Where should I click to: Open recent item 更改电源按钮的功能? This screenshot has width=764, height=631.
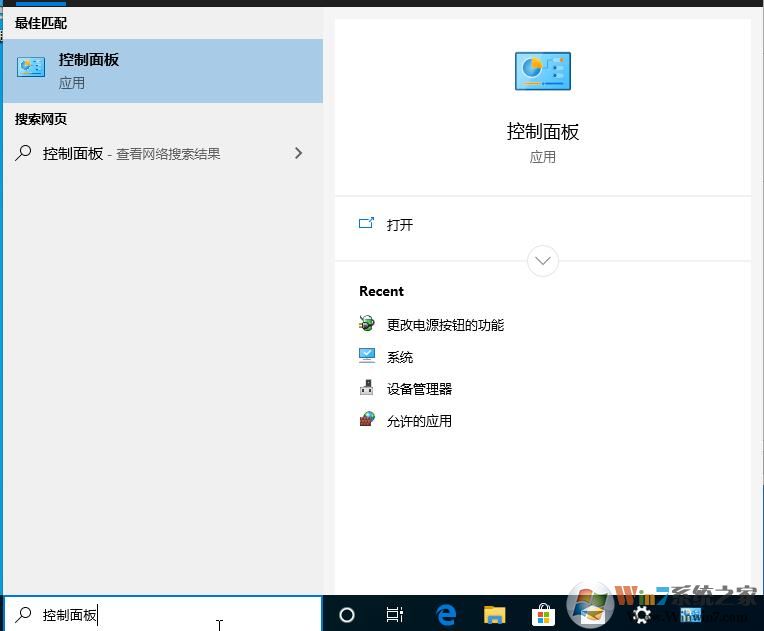(x=445, y=325)
